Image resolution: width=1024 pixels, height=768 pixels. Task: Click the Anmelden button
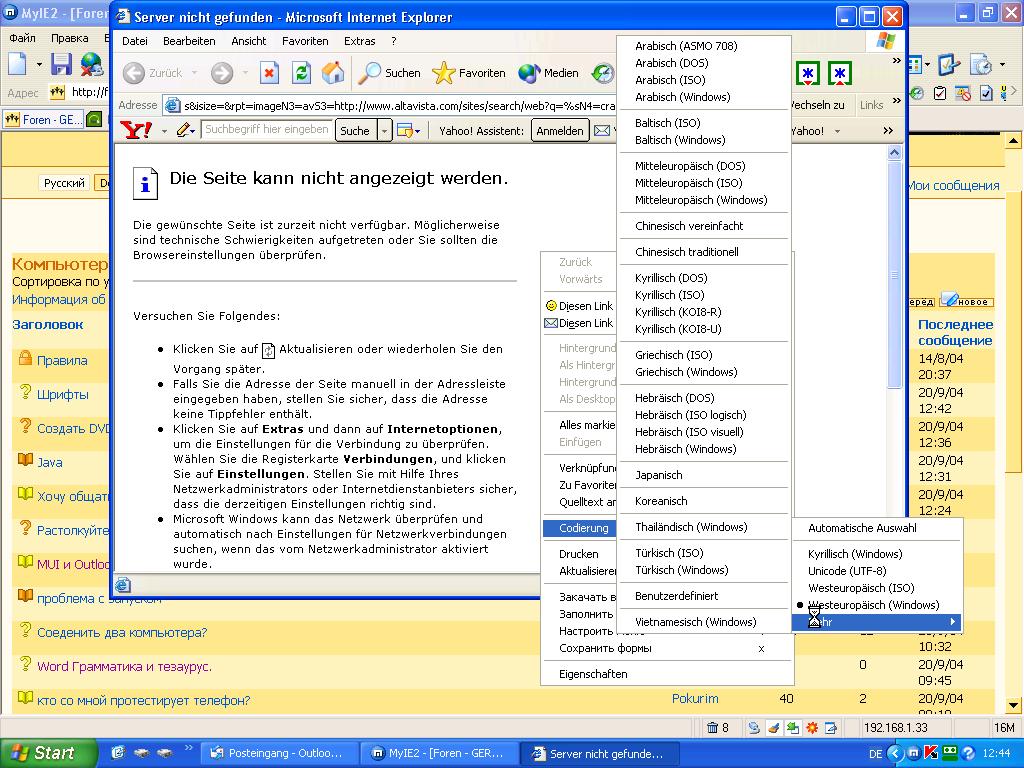coord(560,131)
